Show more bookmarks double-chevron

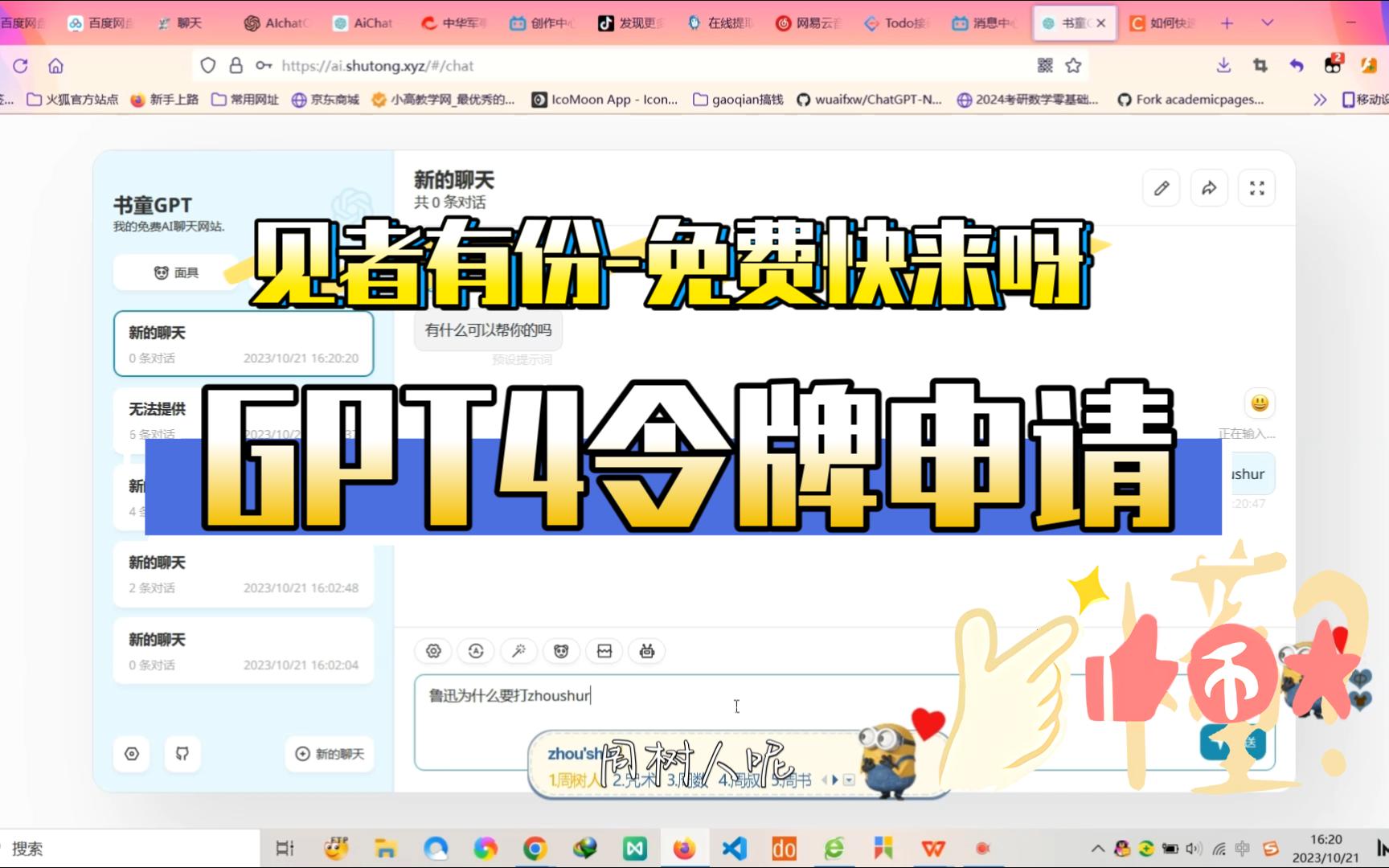tap(1320, 100)
